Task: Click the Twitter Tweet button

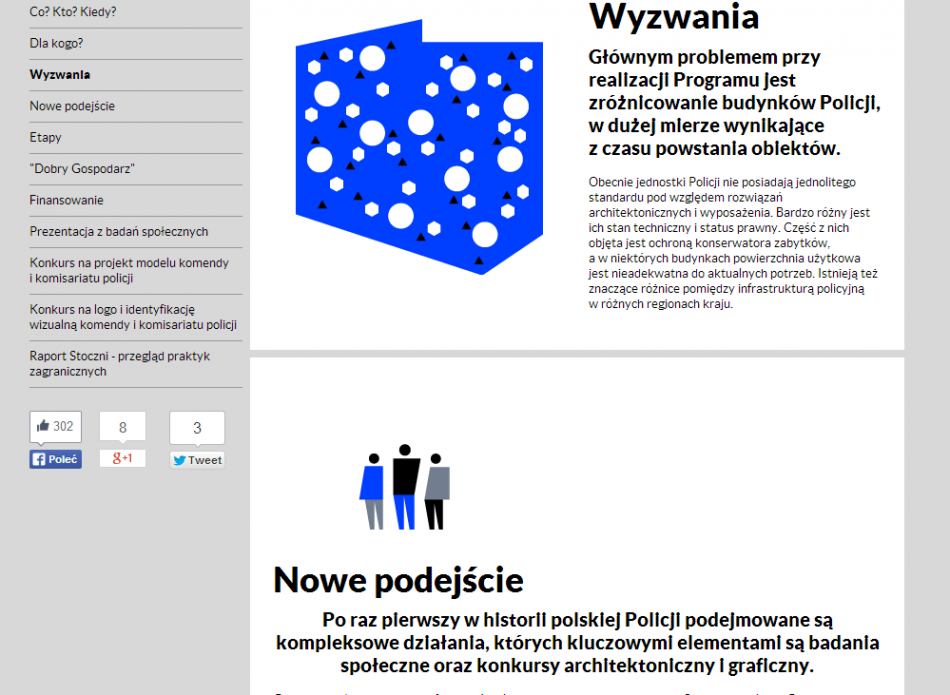Action: click(x=197, y=460)
